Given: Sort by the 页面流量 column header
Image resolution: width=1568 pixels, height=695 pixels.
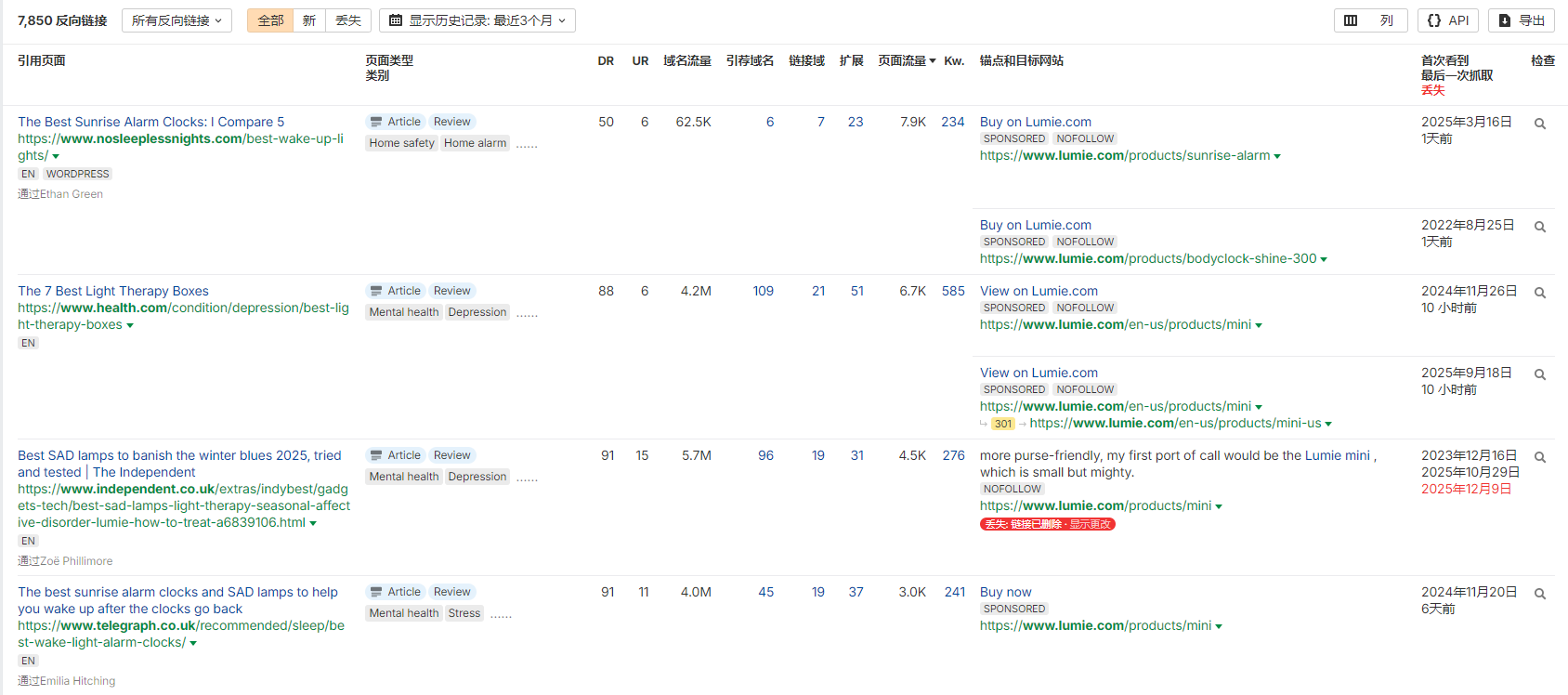Looking at the screenshot, I should (x=907, y=60).
